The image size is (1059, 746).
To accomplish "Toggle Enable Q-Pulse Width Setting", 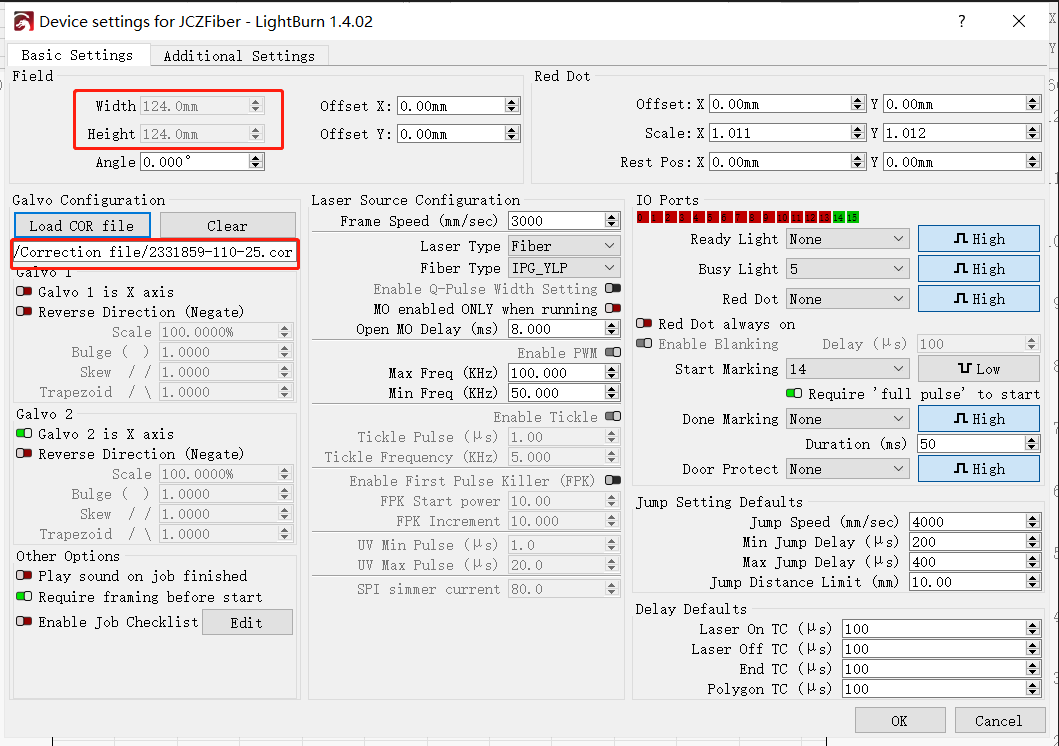I will click(x=613, y=288).
